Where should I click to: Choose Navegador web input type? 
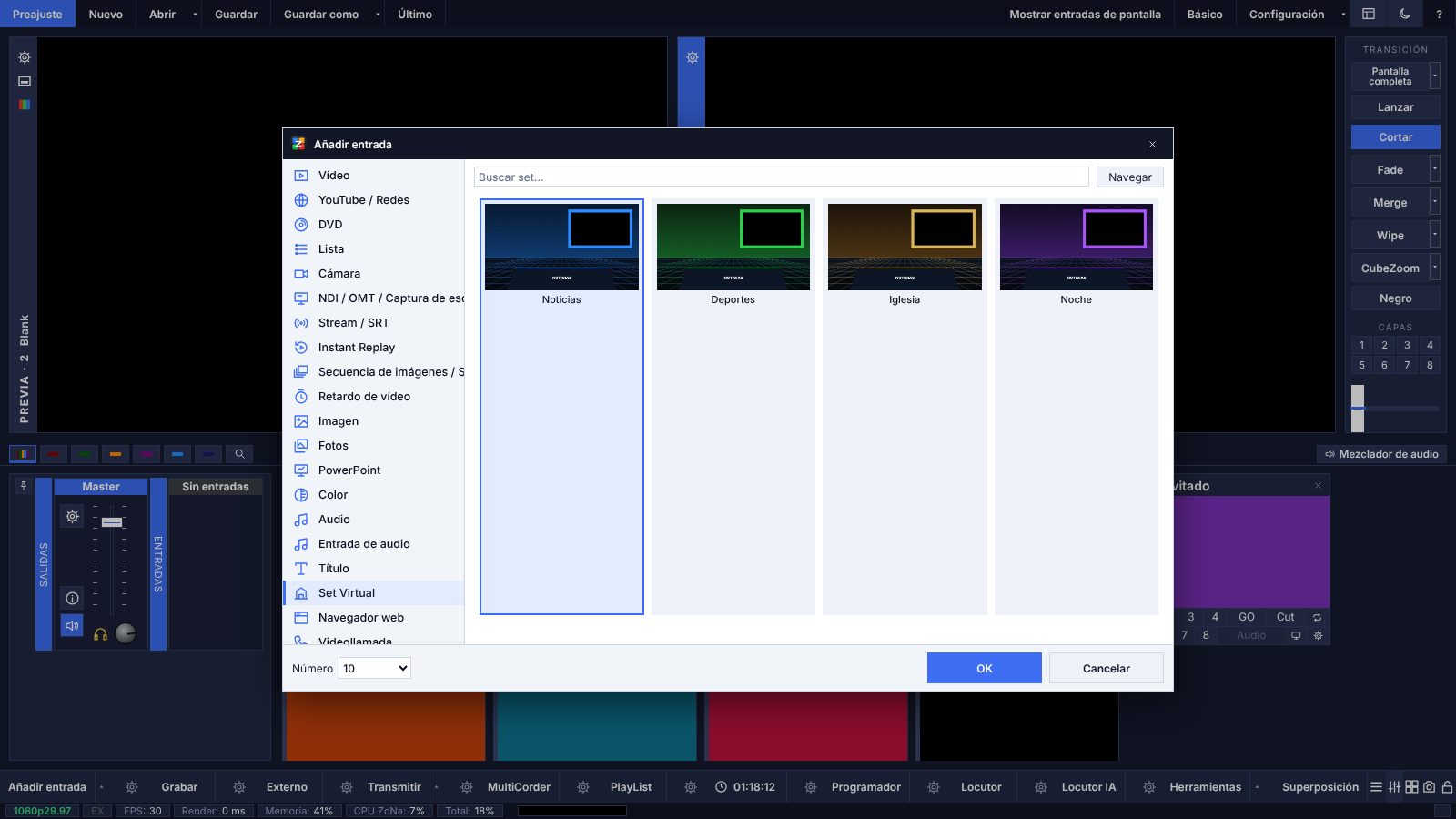pyautogui.click(x=374, y=618)
